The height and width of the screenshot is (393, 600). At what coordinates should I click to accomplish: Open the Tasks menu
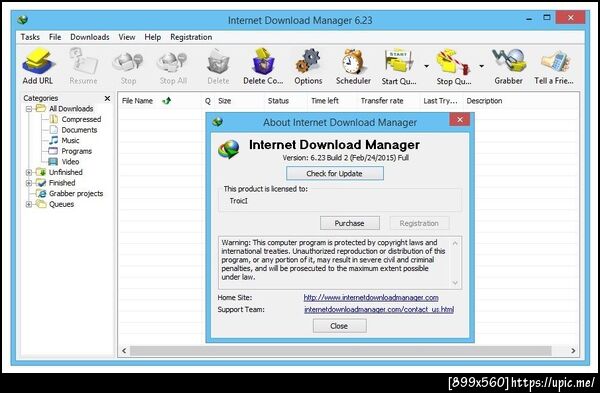(30, 37)
